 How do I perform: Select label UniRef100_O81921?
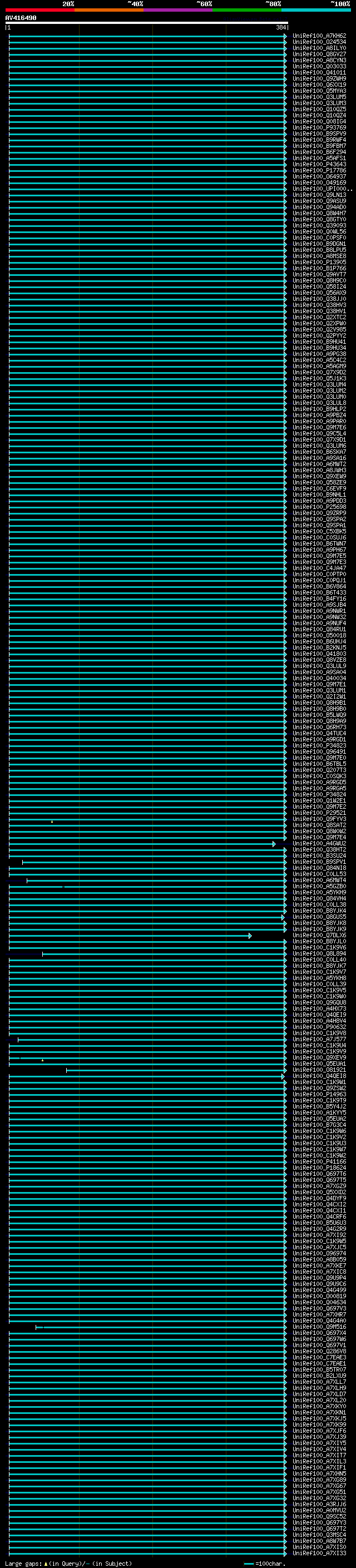tap(319, 1070)
